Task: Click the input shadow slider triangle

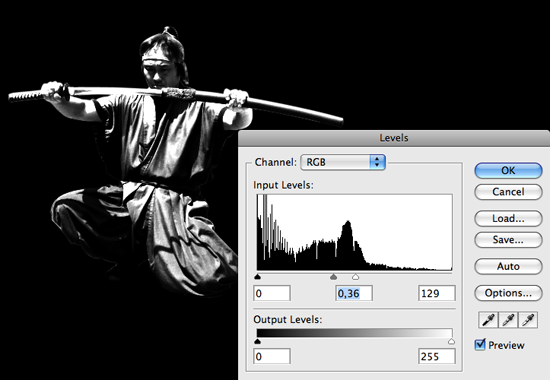Action: (258, 277)
